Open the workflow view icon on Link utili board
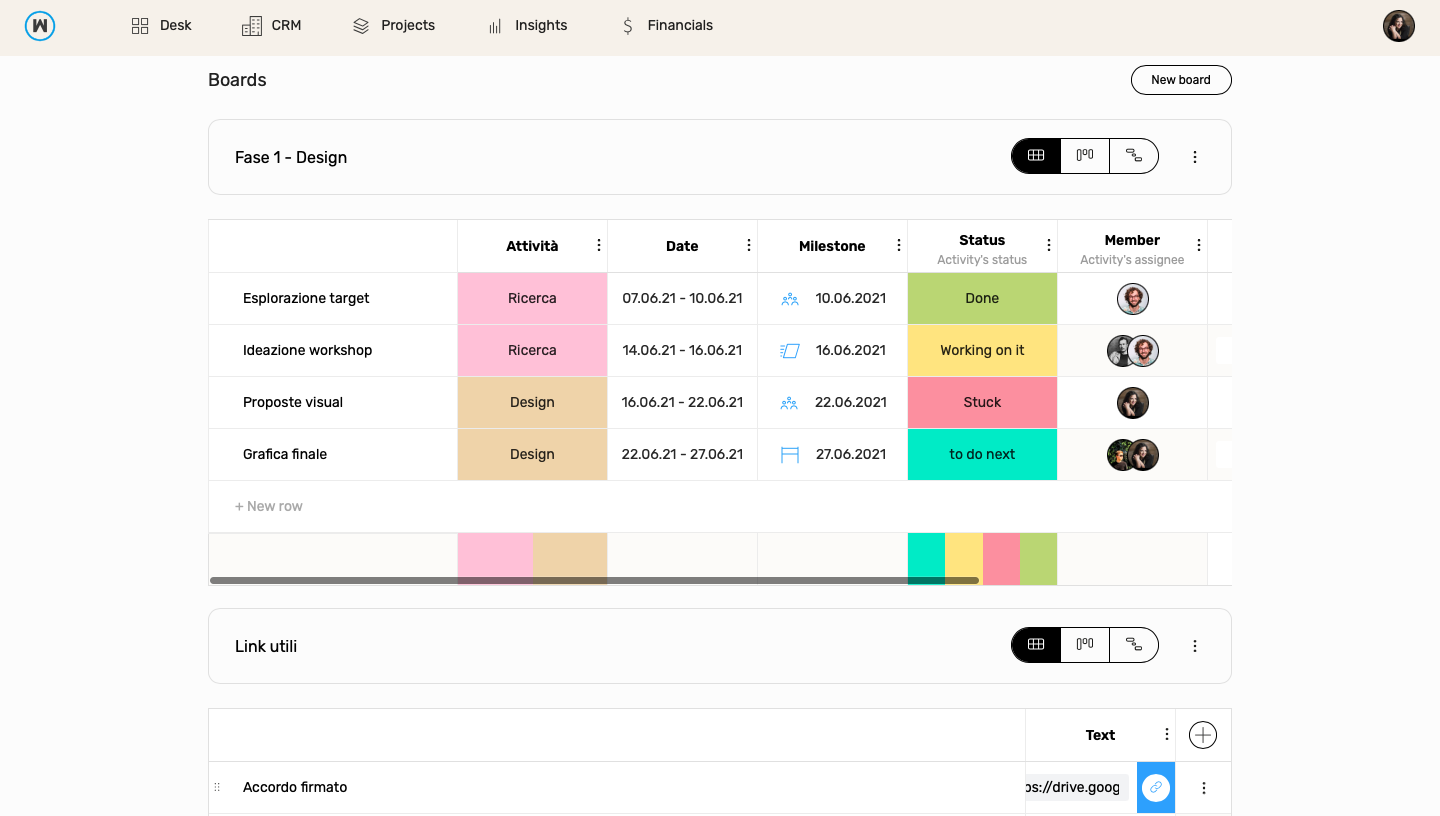 [1133, 645]
